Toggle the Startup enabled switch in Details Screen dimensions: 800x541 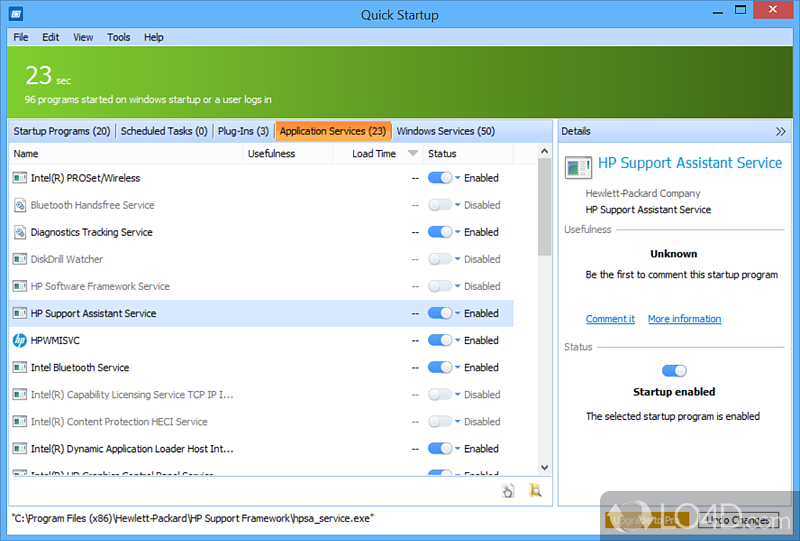[x=674, y=371]
